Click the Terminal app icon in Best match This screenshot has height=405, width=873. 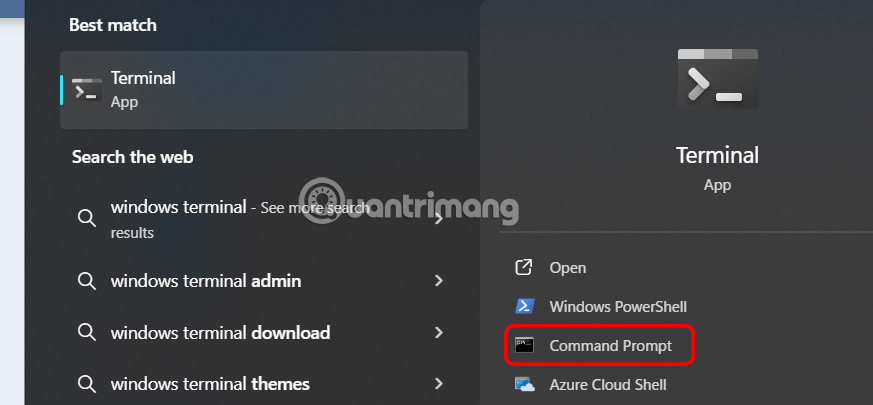[x=87, y=90]
